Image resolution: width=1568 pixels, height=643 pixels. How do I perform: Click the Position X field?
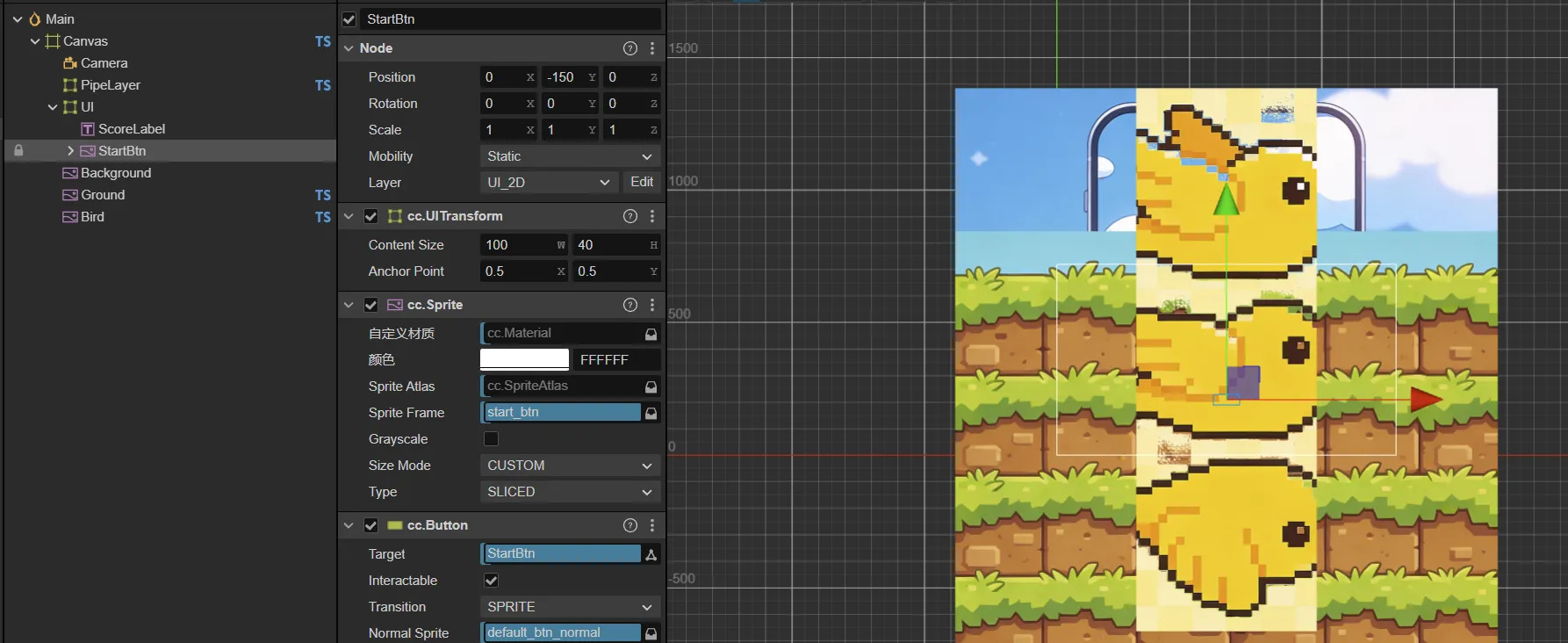coord(508,77)
